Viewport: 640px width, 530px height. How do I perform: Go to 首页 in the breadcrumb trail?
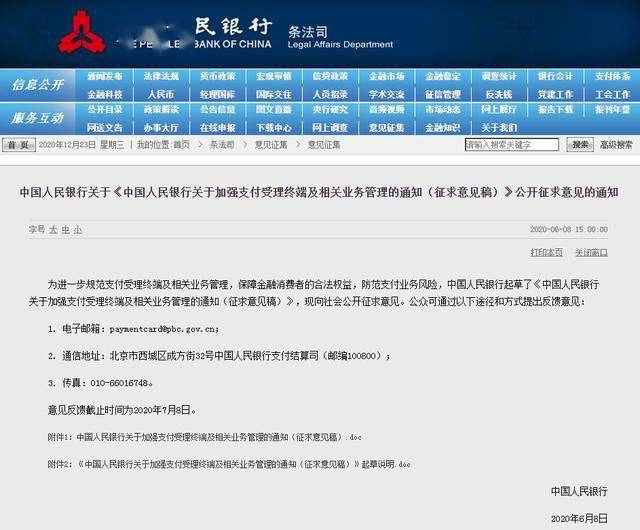pyautogui.click(x=182, y=145)
